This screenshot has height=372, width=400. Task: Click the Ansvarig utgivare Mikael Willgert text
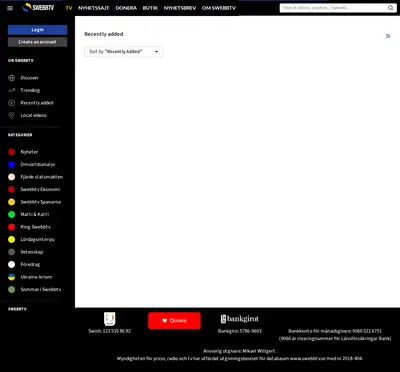pyautogui.click(x=240, y=351)
